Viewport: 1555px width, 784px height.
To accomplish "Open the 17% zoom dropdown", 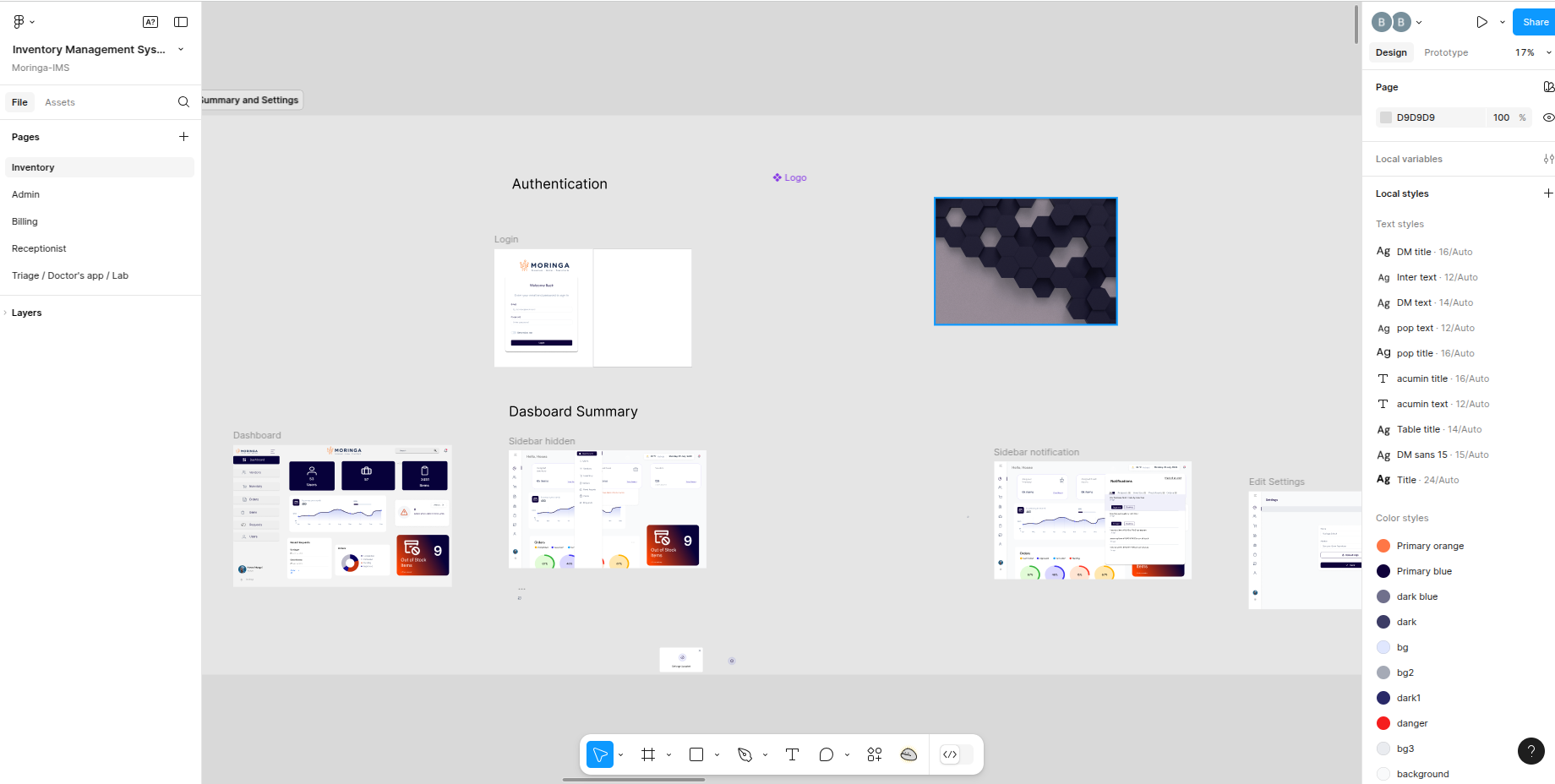I will (1533, 52).
